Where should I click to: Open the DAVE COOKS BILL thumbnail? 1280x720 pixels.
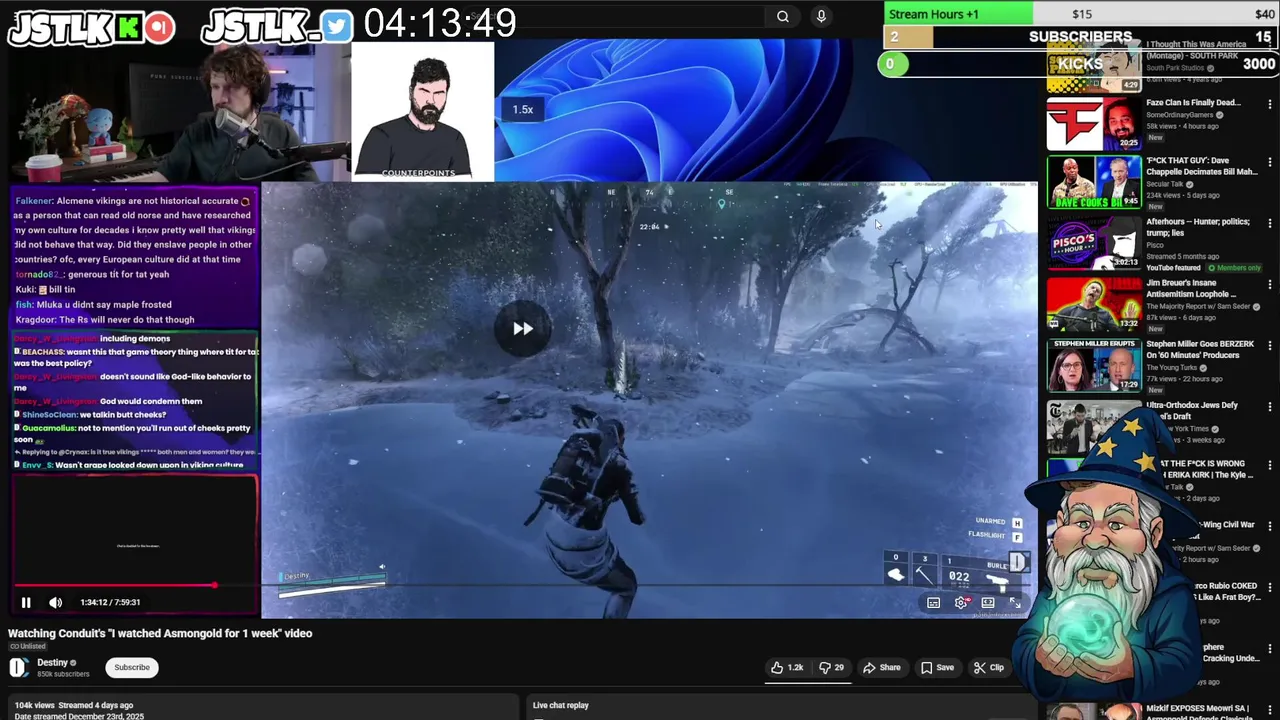tap(1093, 182)
